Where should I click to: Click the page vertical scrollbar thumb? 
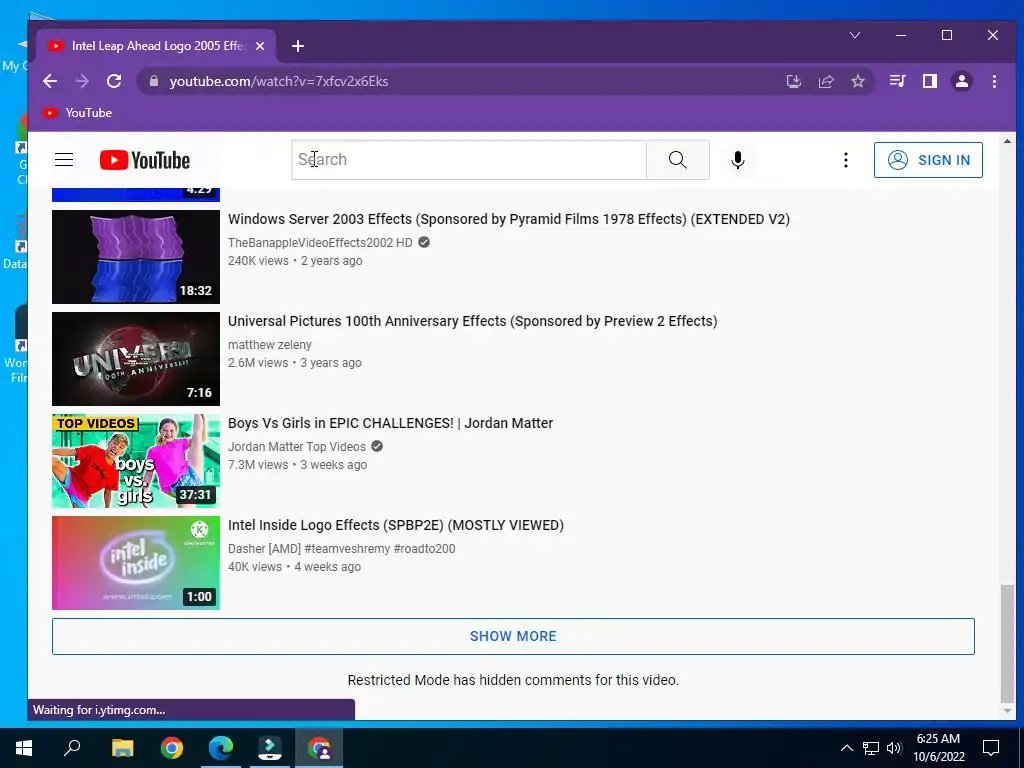[1007, 642]
